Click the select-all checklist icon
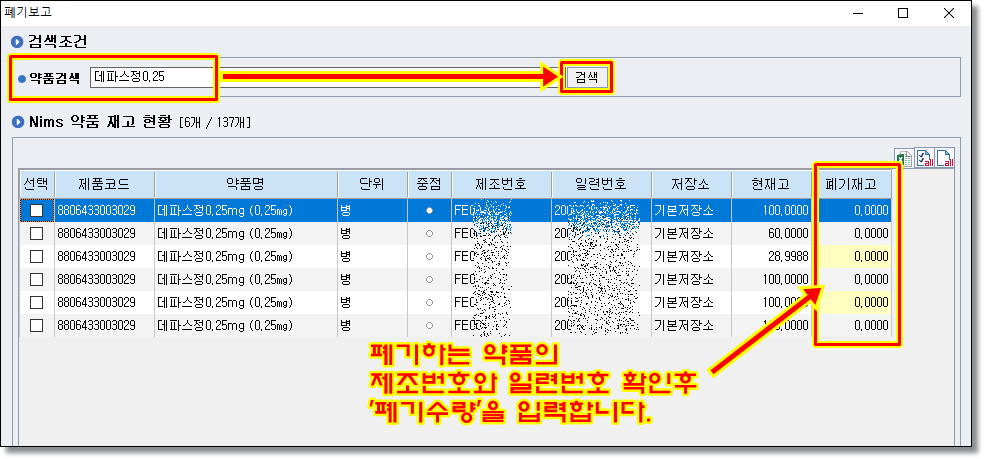 (x=924, y=158)
